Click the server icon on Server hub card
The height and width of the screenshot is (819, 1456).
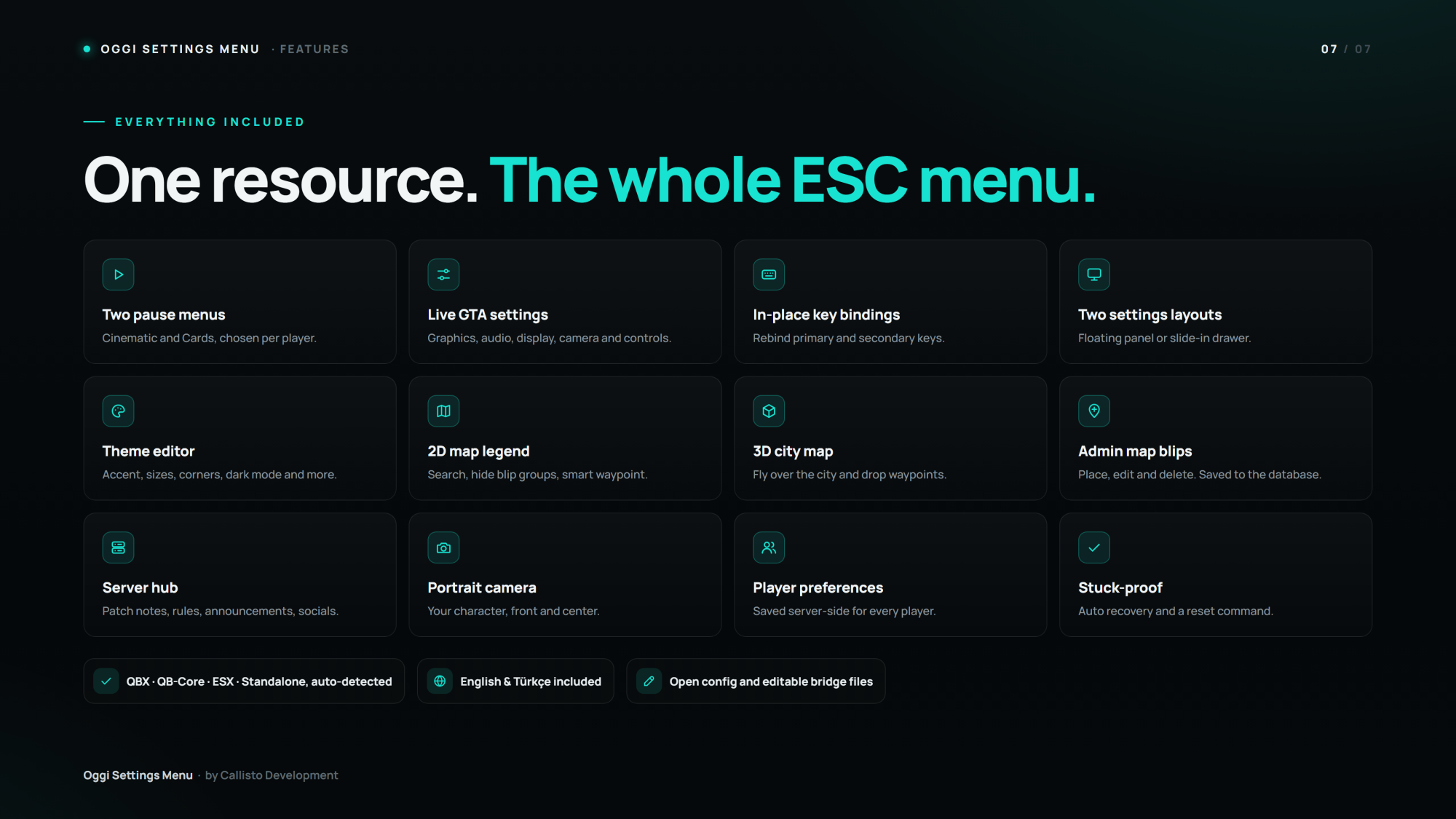118,547
